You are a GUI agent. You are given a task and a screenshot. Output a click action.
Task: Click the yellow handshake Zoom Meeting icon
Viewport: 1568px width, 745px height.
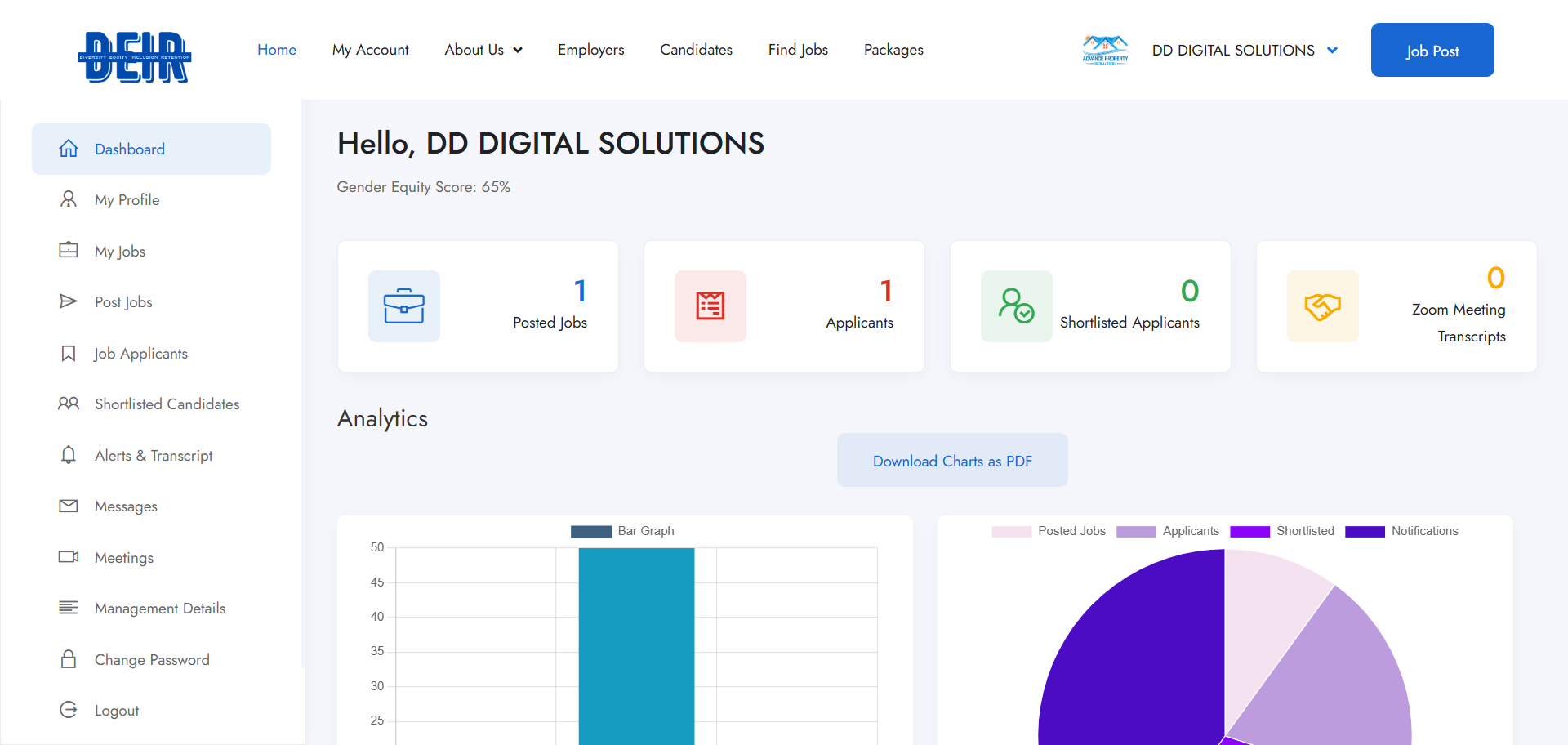coord(1323,306)
